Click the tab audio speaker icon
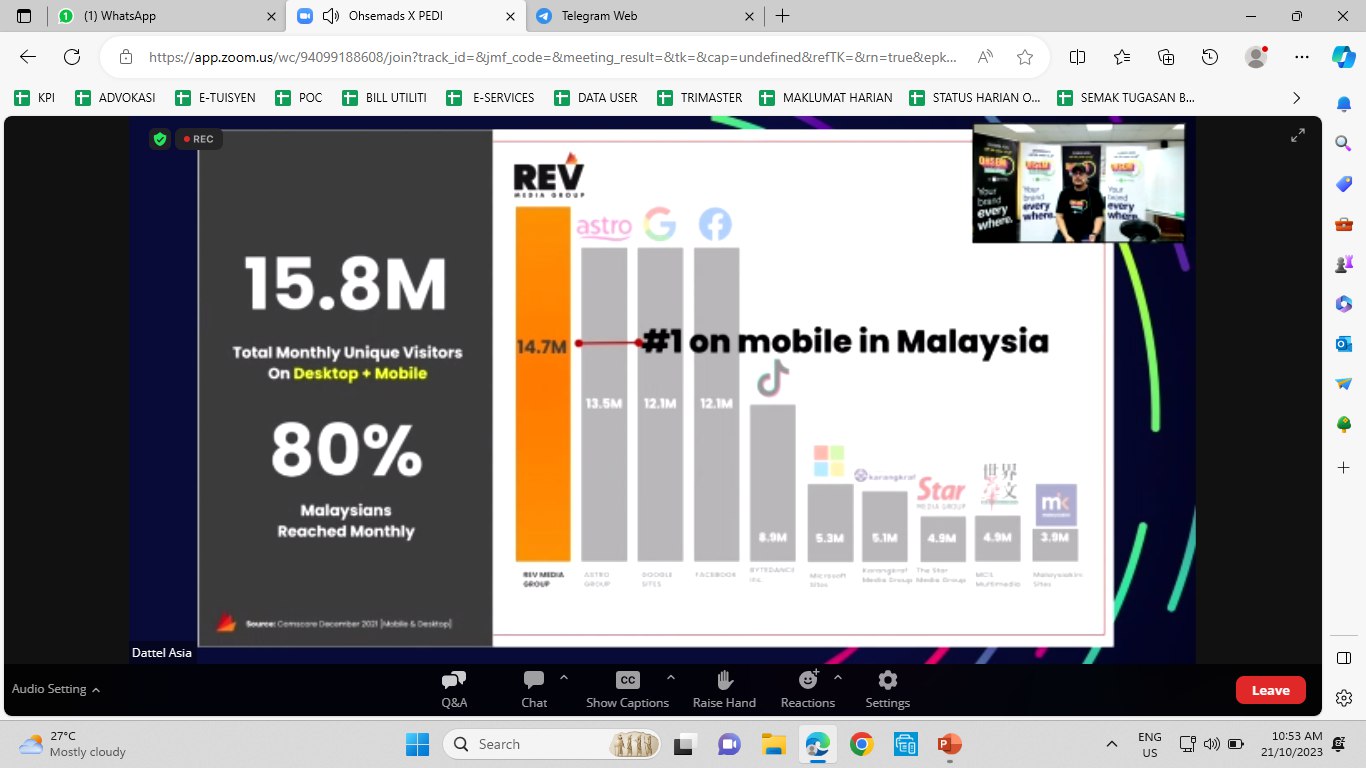1366x768 pixels. pos(331,16)
